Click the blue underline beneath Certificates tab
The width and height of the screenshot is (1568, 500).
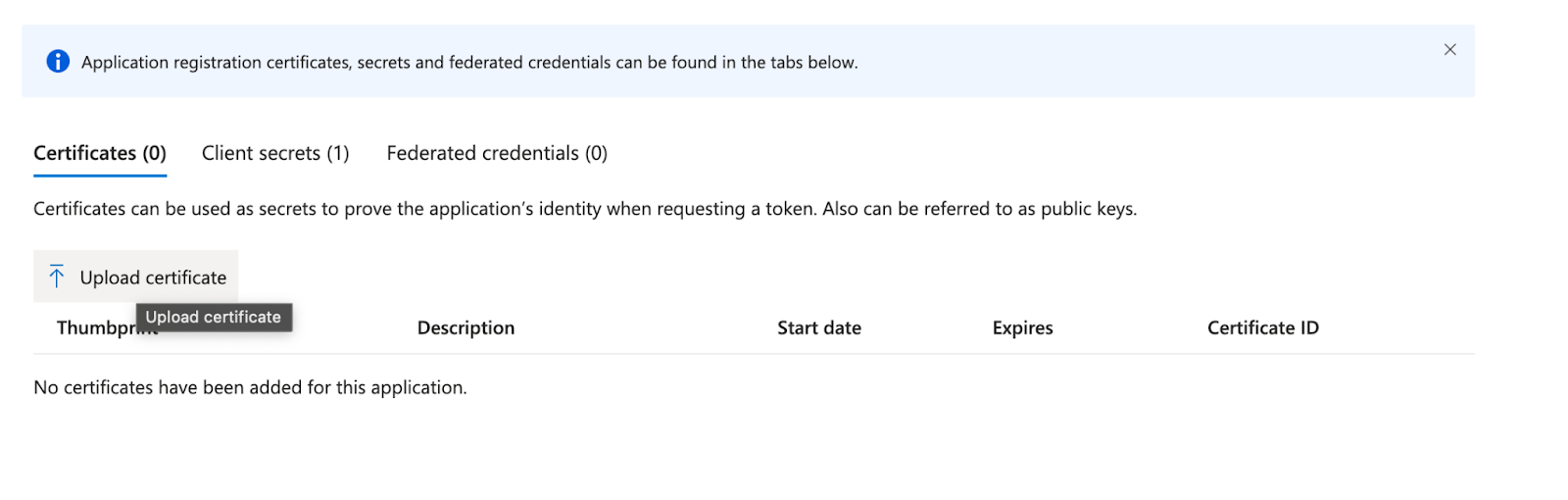[x=100, y=175]
